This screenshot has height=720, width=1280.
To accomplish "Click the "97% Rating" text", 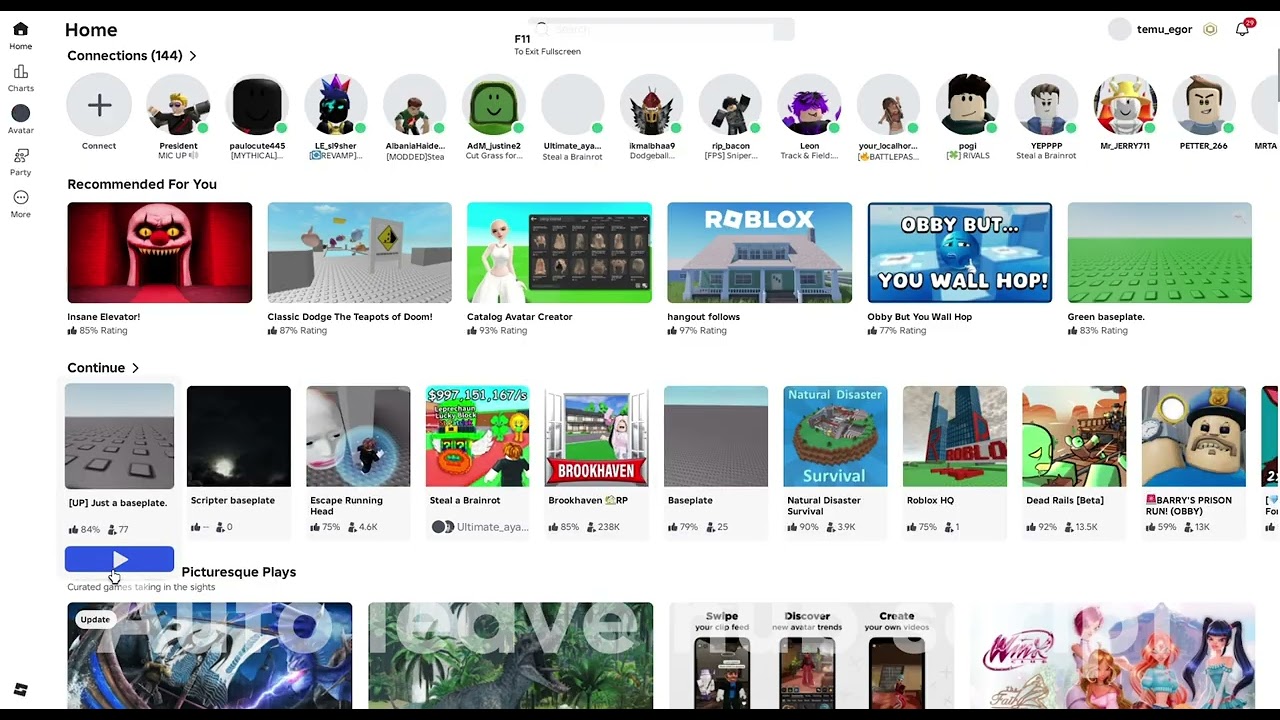I will pyautogui.click(x=703, y=331).
